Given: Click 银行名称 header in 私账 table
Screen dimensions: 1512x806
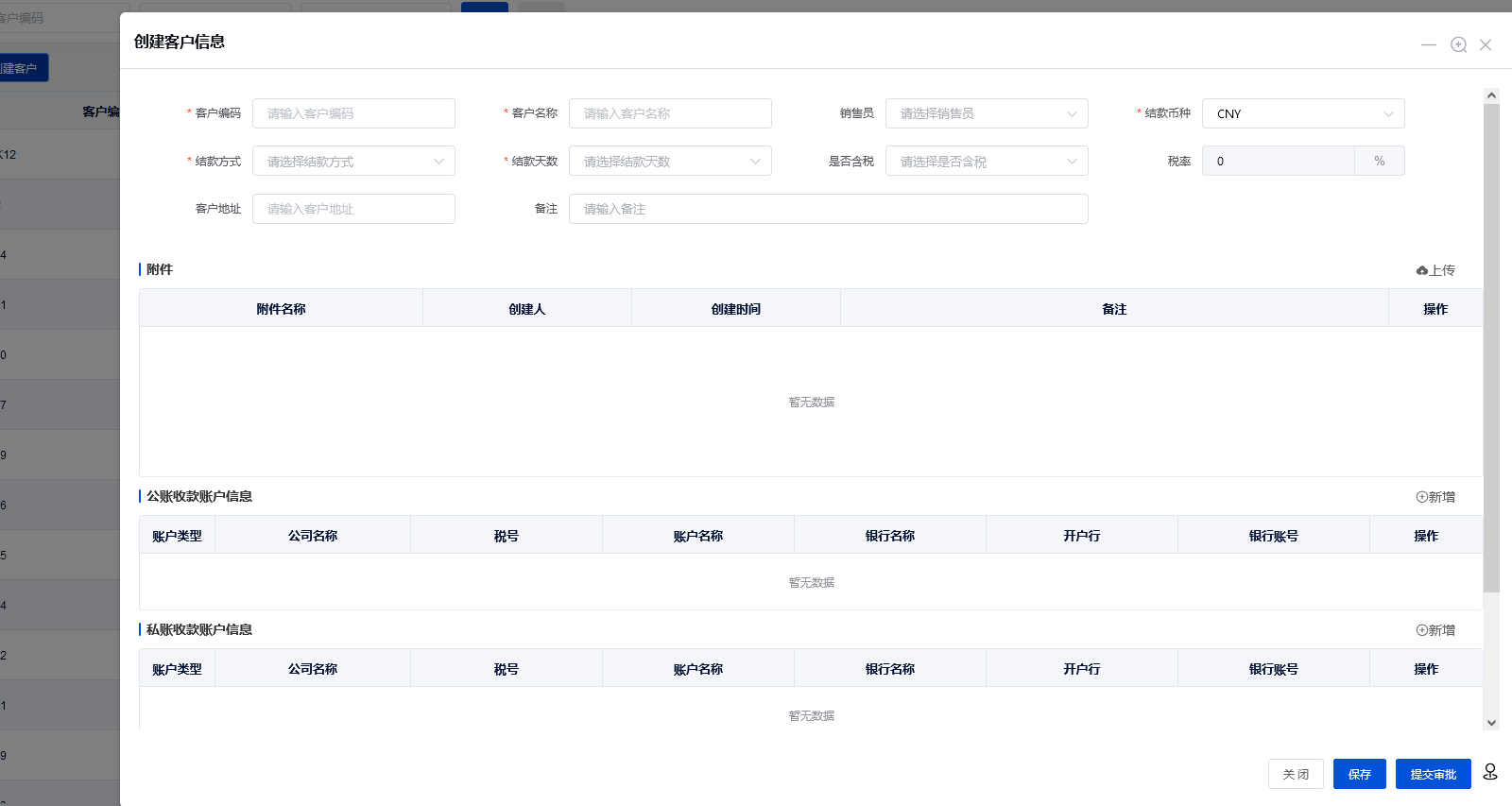Looking at the screenshot, I should click(890, 669).
